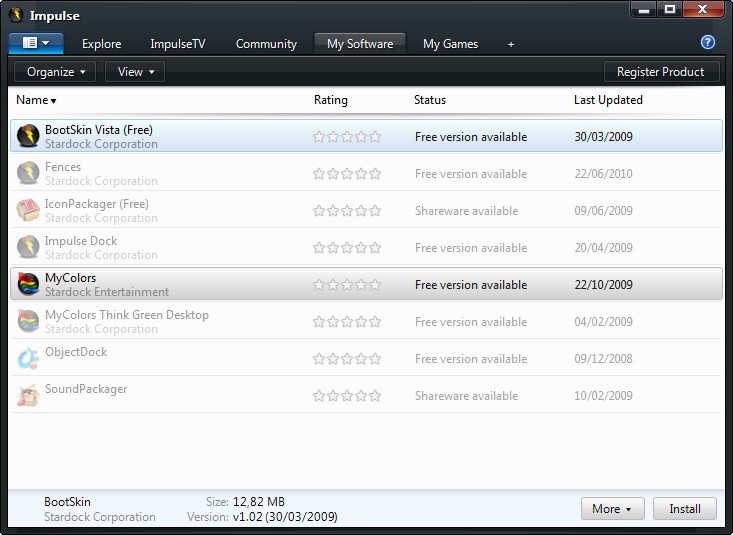
Task: Click the ObjectDock app icon
Action: 28,358
